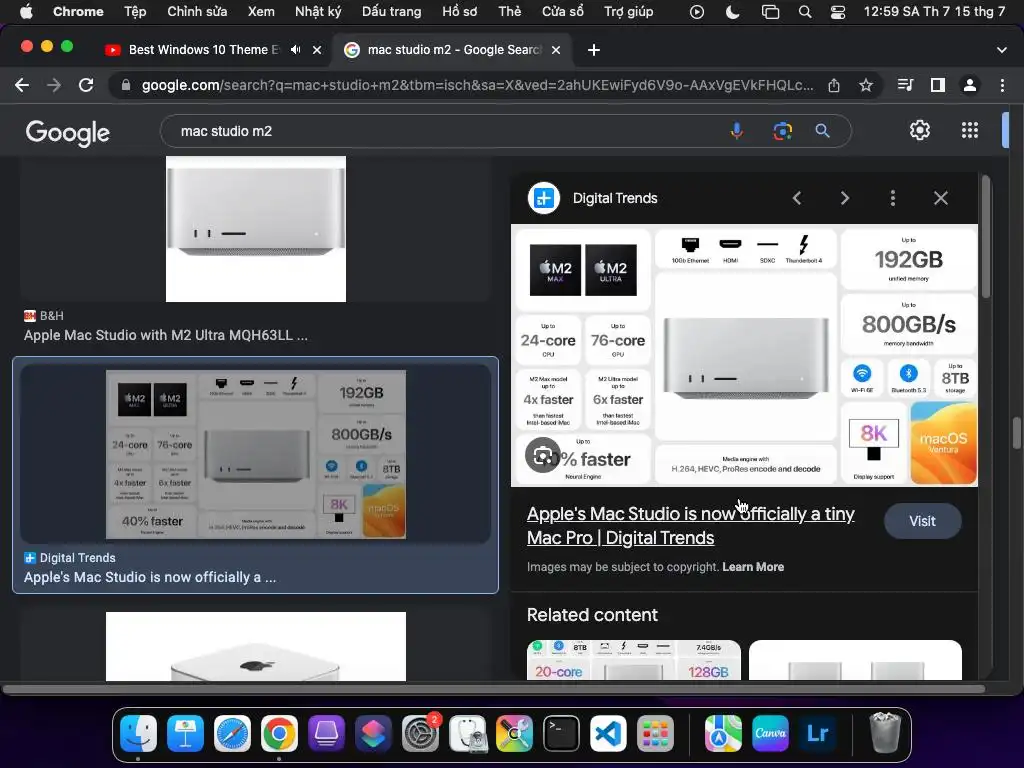
Task: Open Canva from the Dock
Action: coord(771,733)
